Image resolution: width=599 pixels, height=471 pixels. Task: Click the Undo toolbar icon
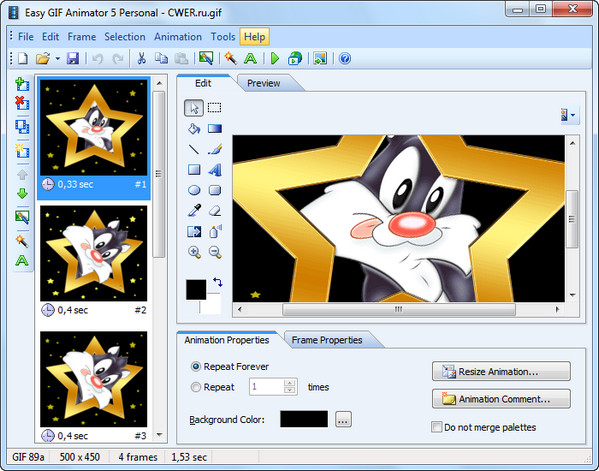click(98, 58)
